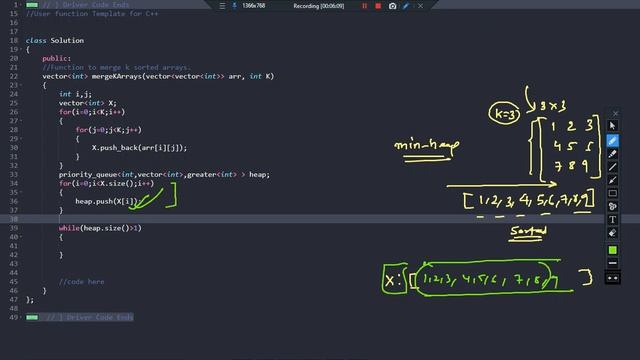This screenshot has width=640, height=360.
Task: Click line number 33 in gutter
Action: coord(13,175)
